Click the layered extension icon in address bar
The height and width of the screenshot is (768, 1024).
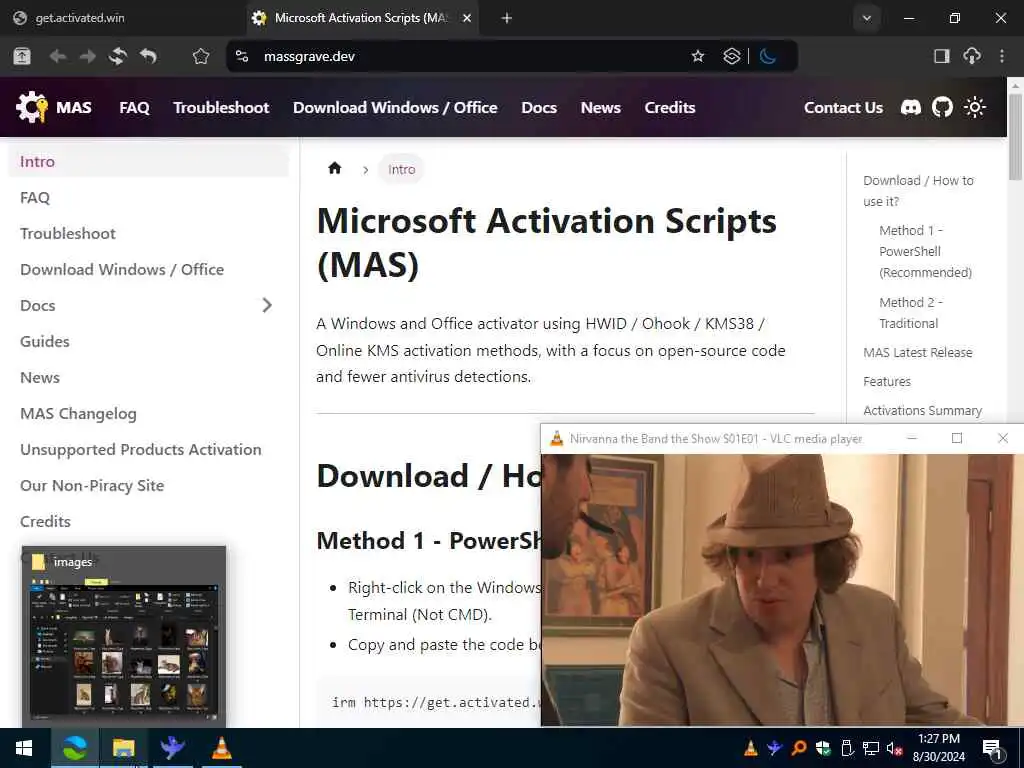731,56
